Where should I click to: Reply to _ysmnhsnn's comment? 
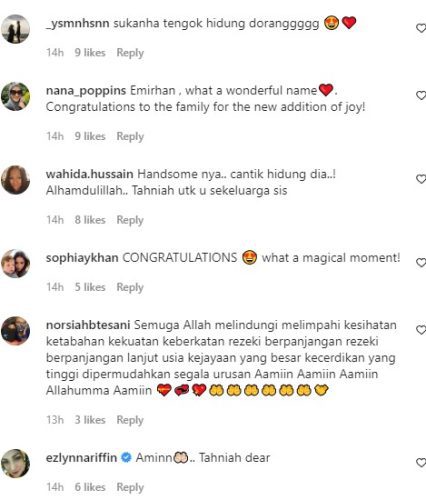(x=130, y=53)
